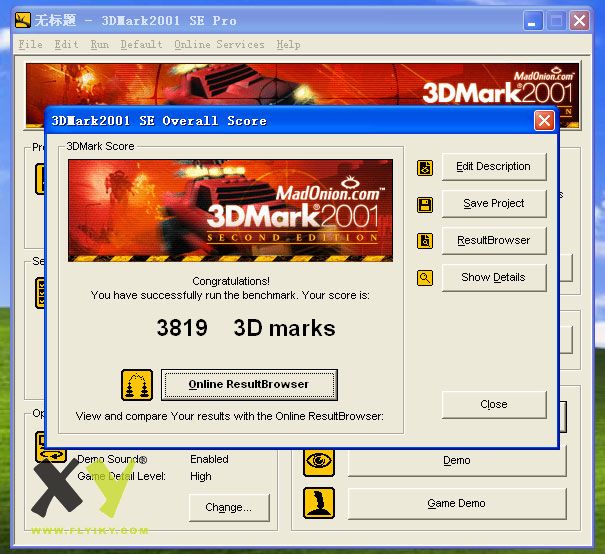Open the File menu
Image resolution: width=605 pixels, height=554 pixels.
click(30, 44)
